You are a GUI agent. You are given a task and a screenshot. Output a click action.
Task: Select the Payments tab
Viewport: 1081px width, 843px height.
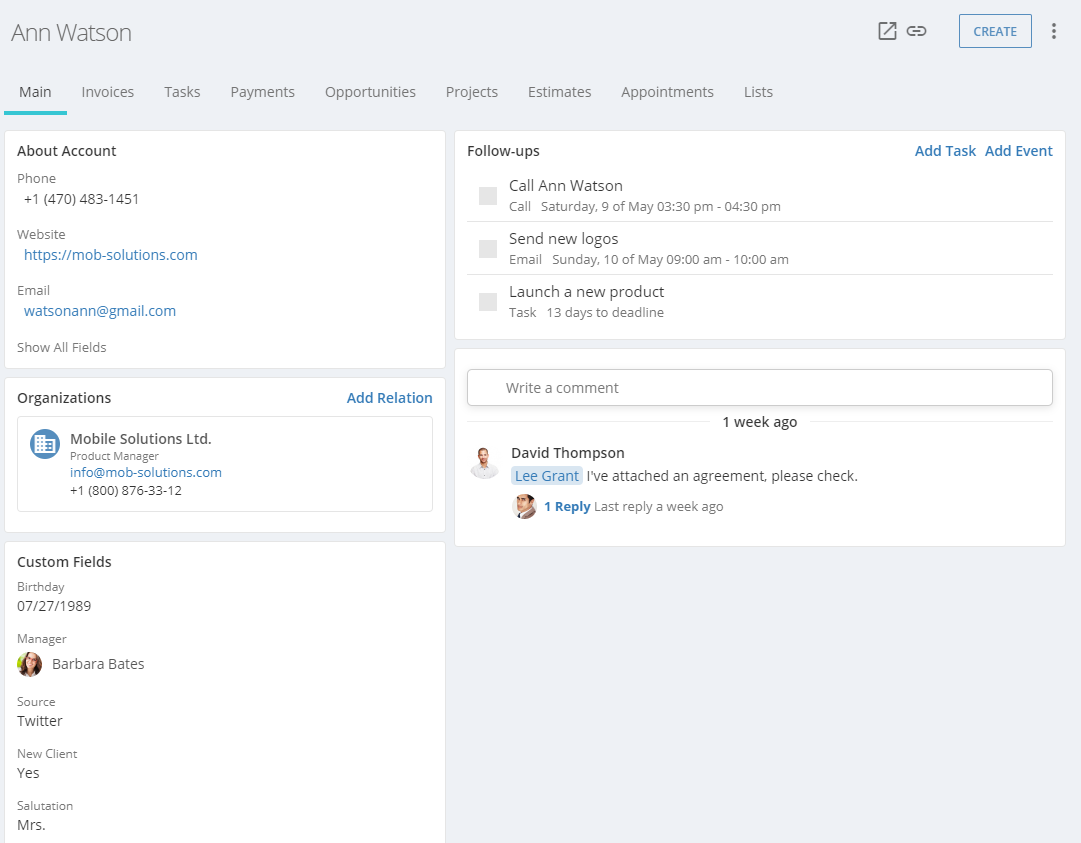point(263,92)
